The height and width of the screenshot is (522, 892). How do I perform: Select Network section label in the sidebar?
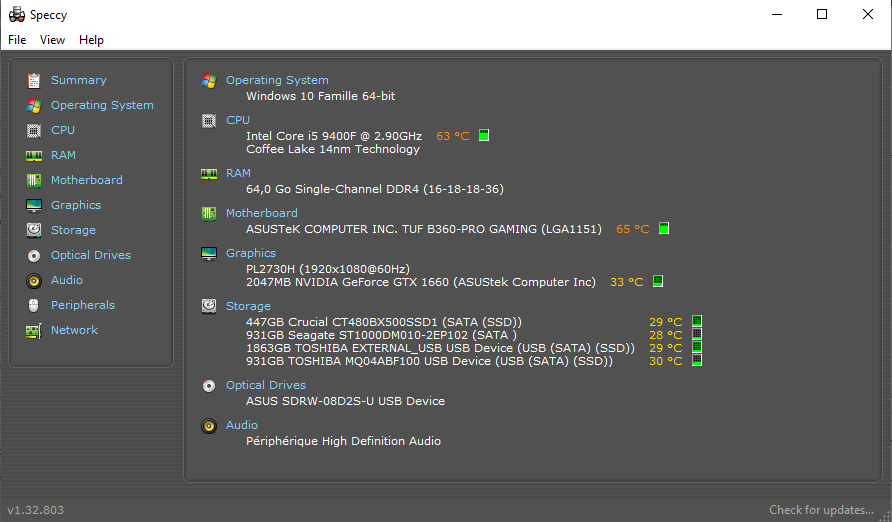click(74, 330)
